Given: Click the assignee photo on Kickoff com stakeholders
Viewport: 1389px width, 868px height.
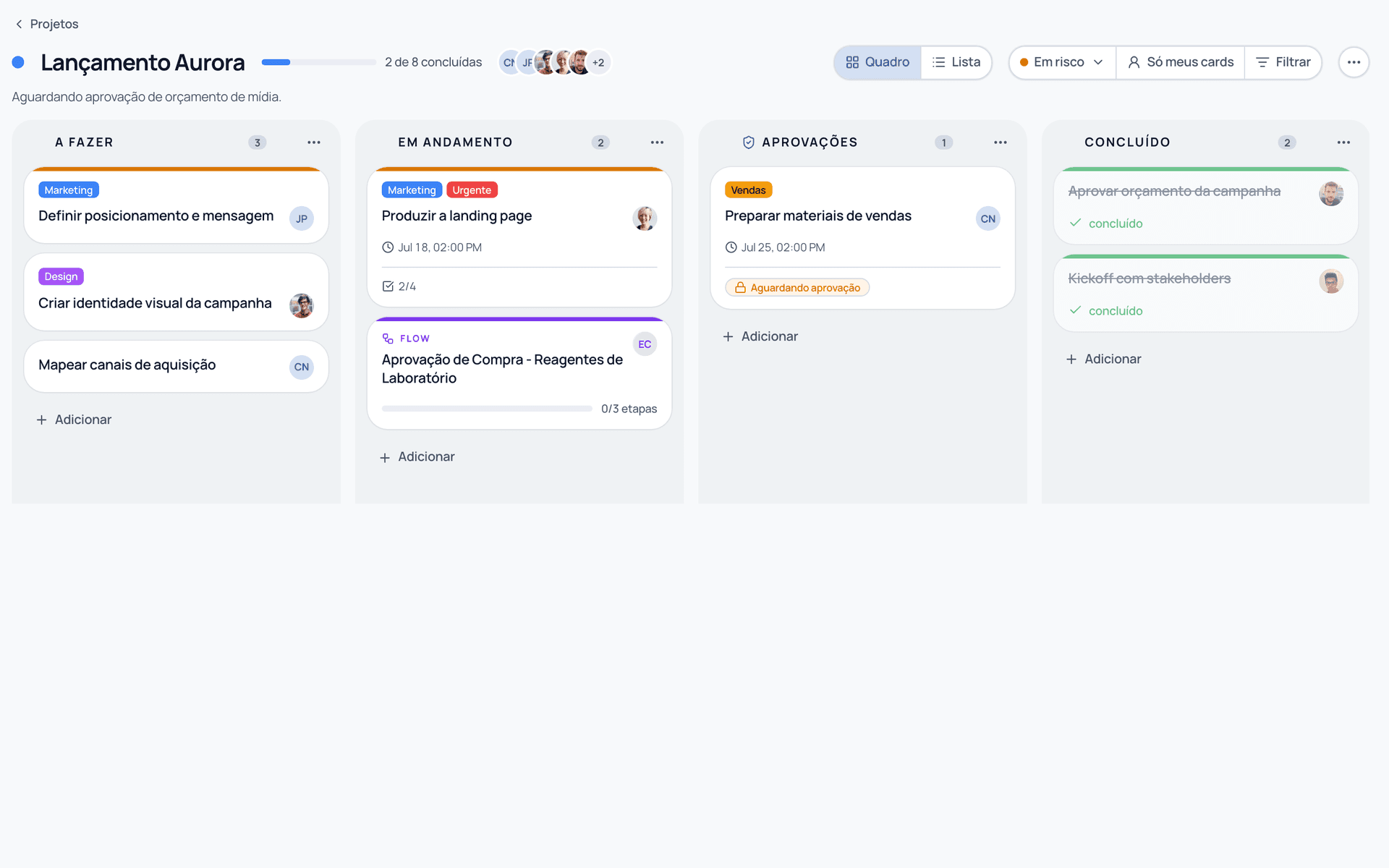Looking at the screenshot, I should (x=1331, y=281).
